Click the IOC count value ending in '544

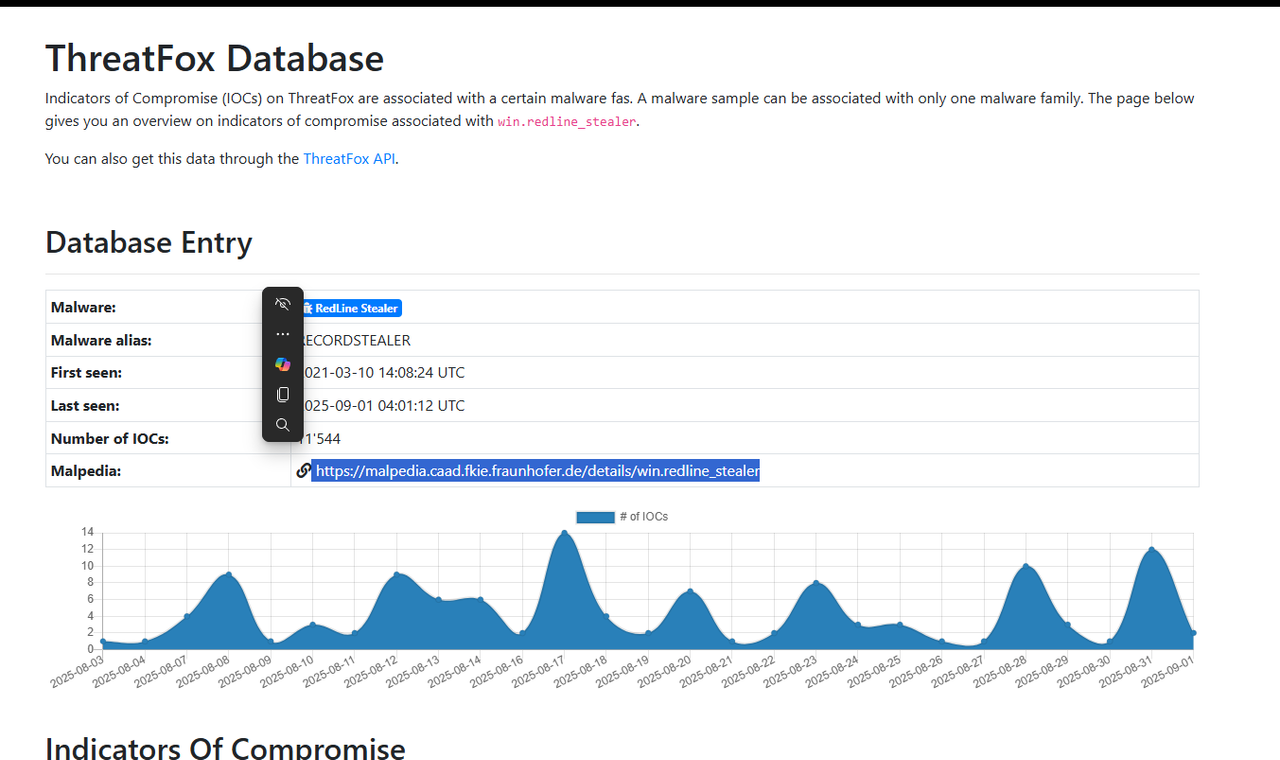pyautogui.click(x=320, y=438)
